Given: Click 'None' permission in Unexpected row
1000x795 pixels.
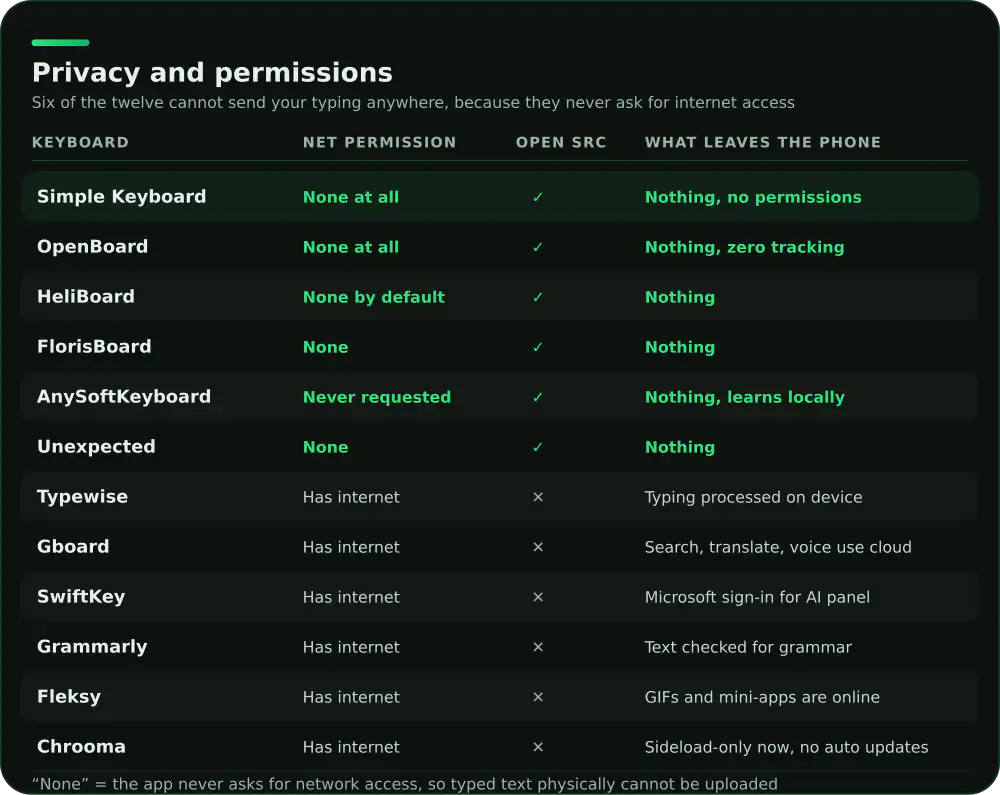Looking at the screenshot, I should (325, 447).
